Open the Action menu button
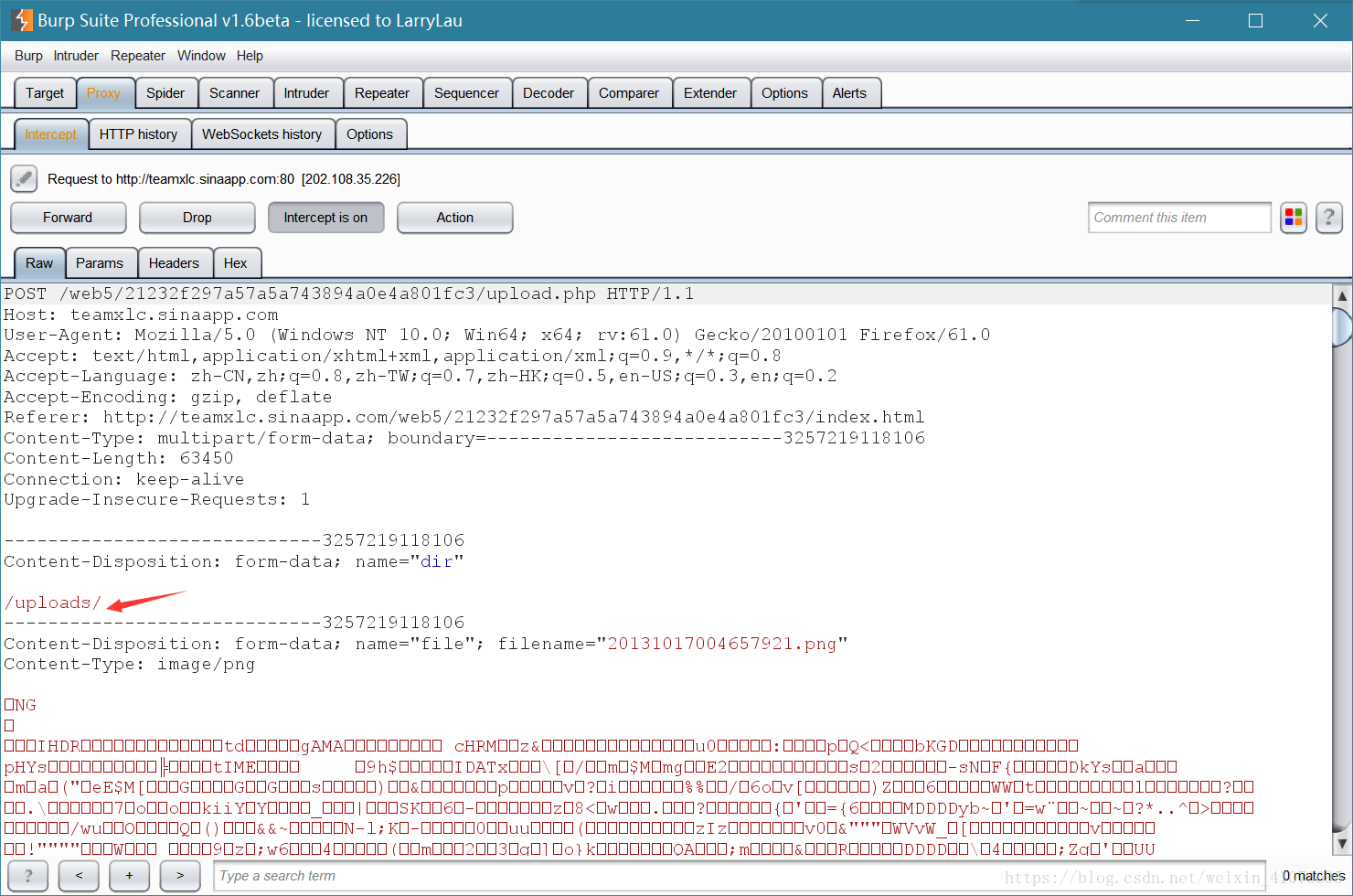This screenshot has width=1353, height=896. [454, 218]
